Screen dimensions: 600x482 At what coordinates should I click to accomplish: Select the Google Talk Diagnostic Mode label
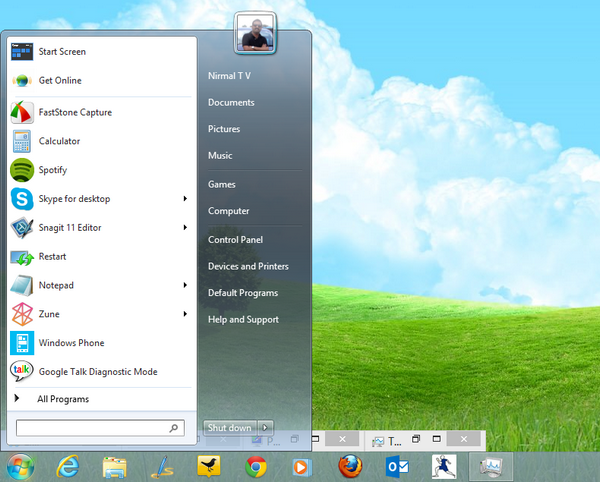click(x=98, y=372)
